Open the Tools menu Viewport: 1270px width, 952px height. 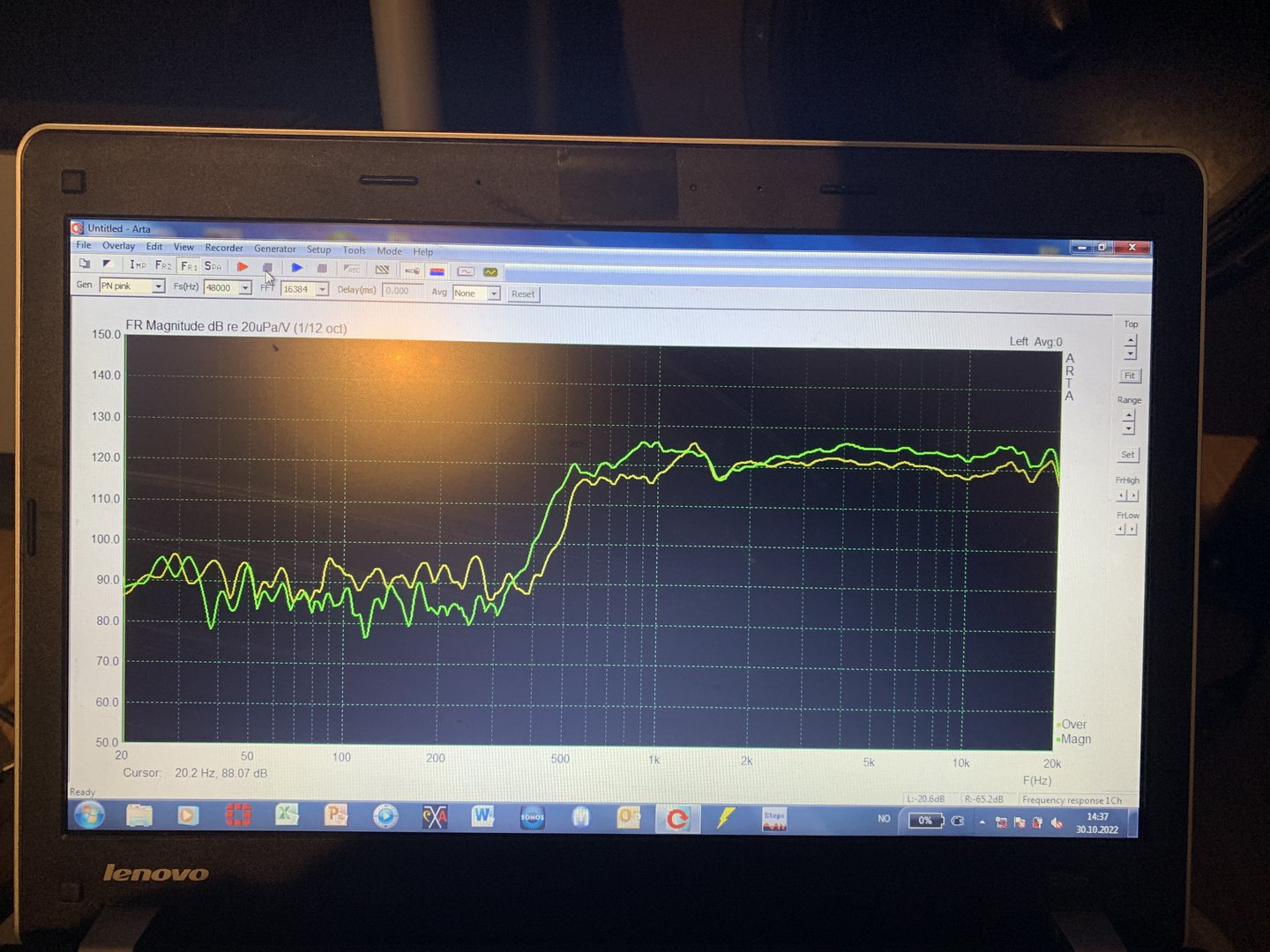354,250
